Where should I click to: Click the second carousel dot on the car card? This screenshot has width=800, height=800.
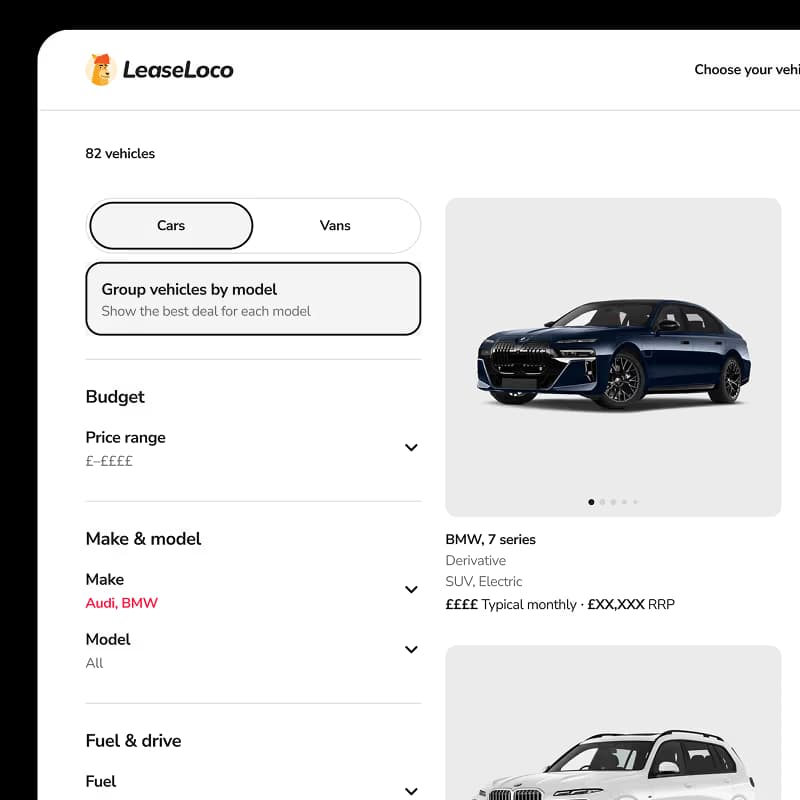pos(602,502)
